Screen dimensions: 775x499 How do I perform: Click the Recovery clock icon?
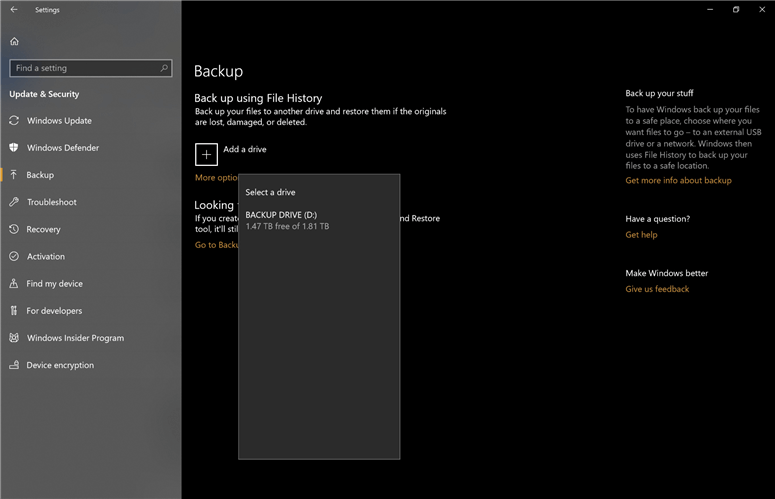point(14,229)
